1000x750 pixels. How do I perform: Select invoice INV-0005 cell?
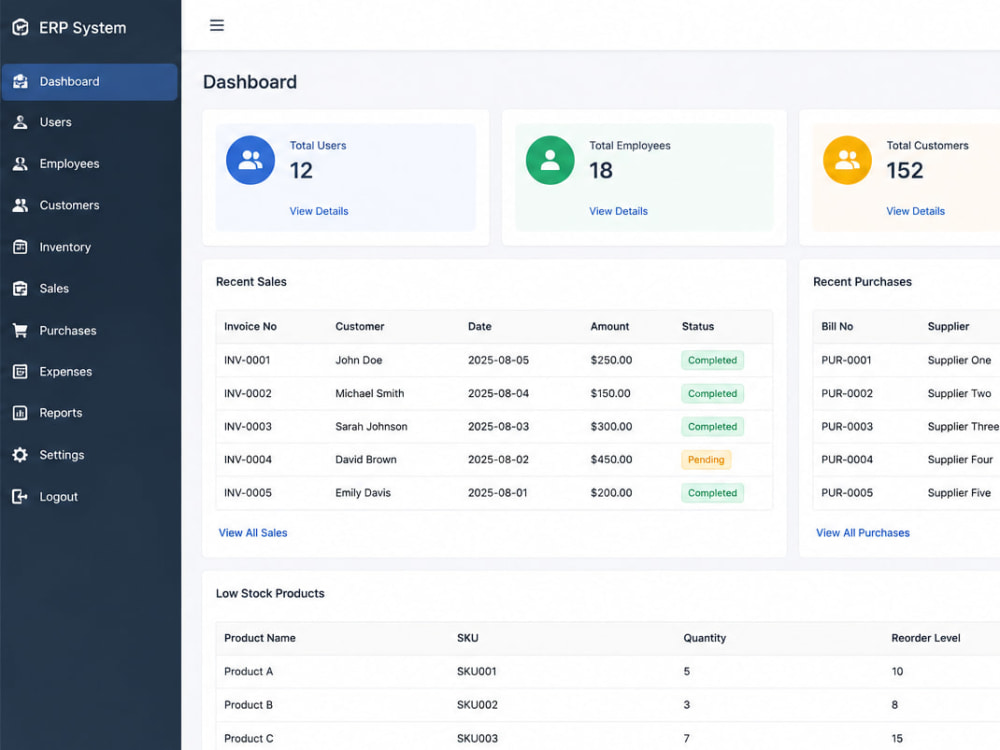click(x=247, y=493)
